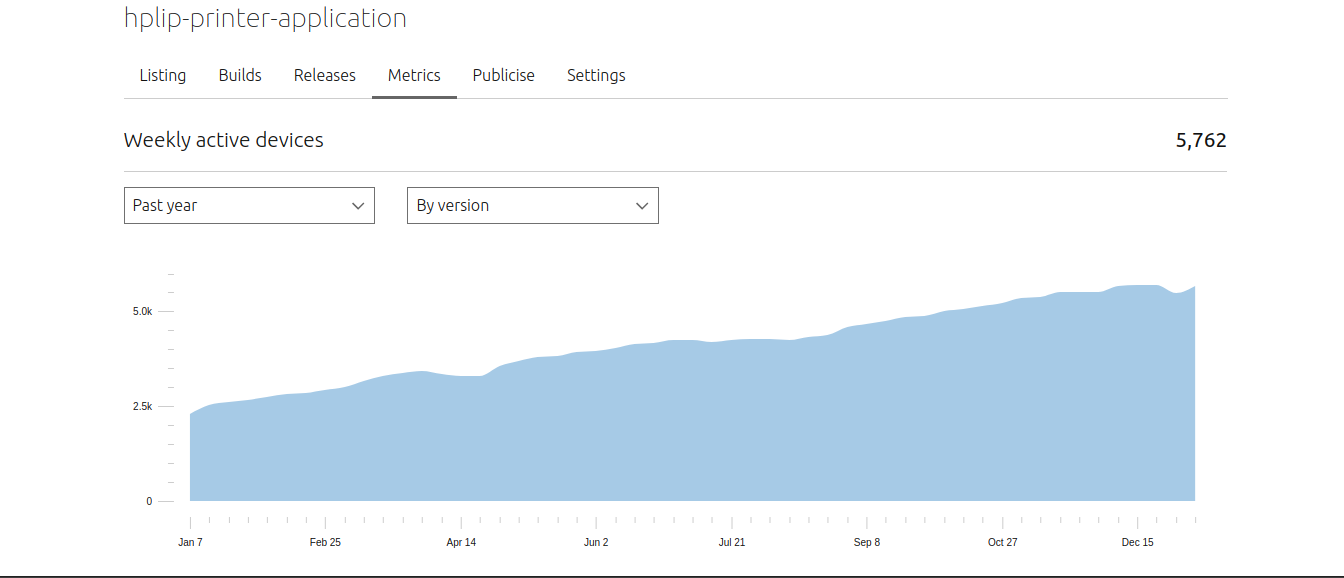Click the Jul 21 axis label
The width and height of the screenshot is (1344, 578).
point(732,542)
